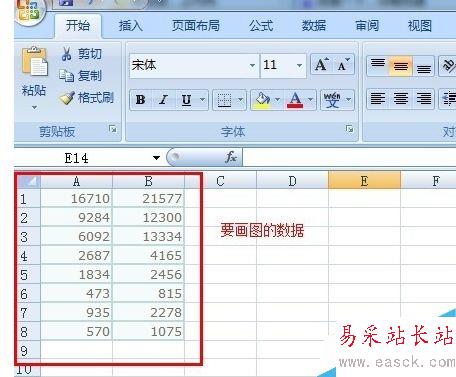The image size is (456, 377).
Task: Center text horizontally
Action: pyautogui.click(x=401, y=99)
